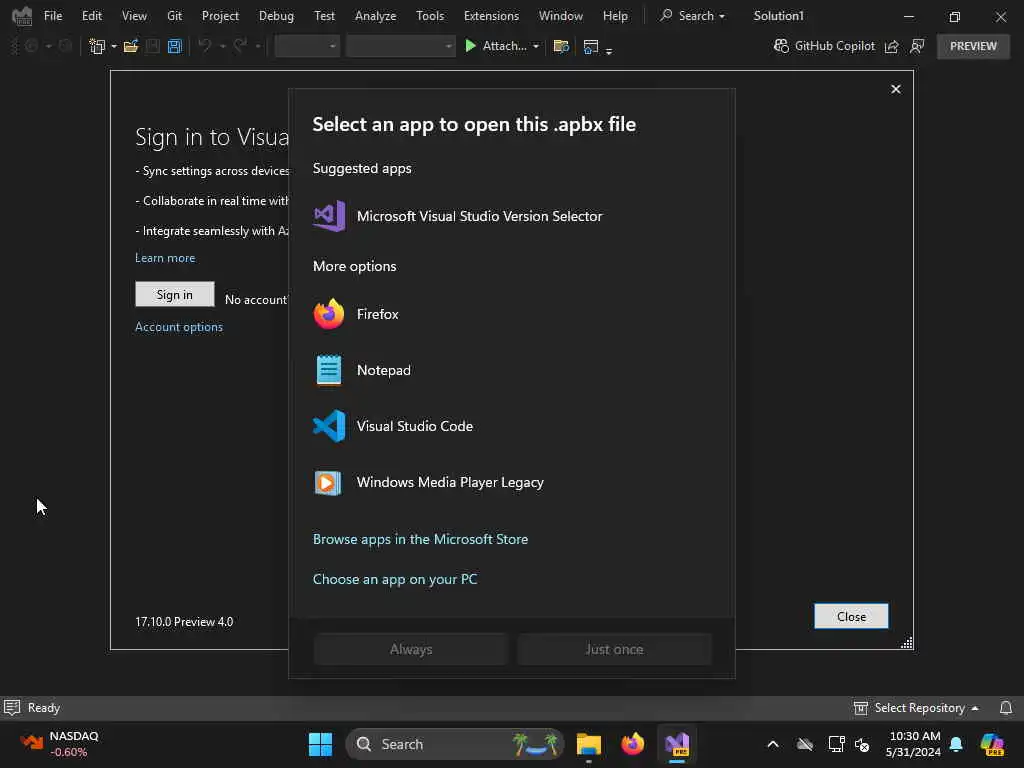Click Visual Studio Preview taskbar icon

[677, 744]
